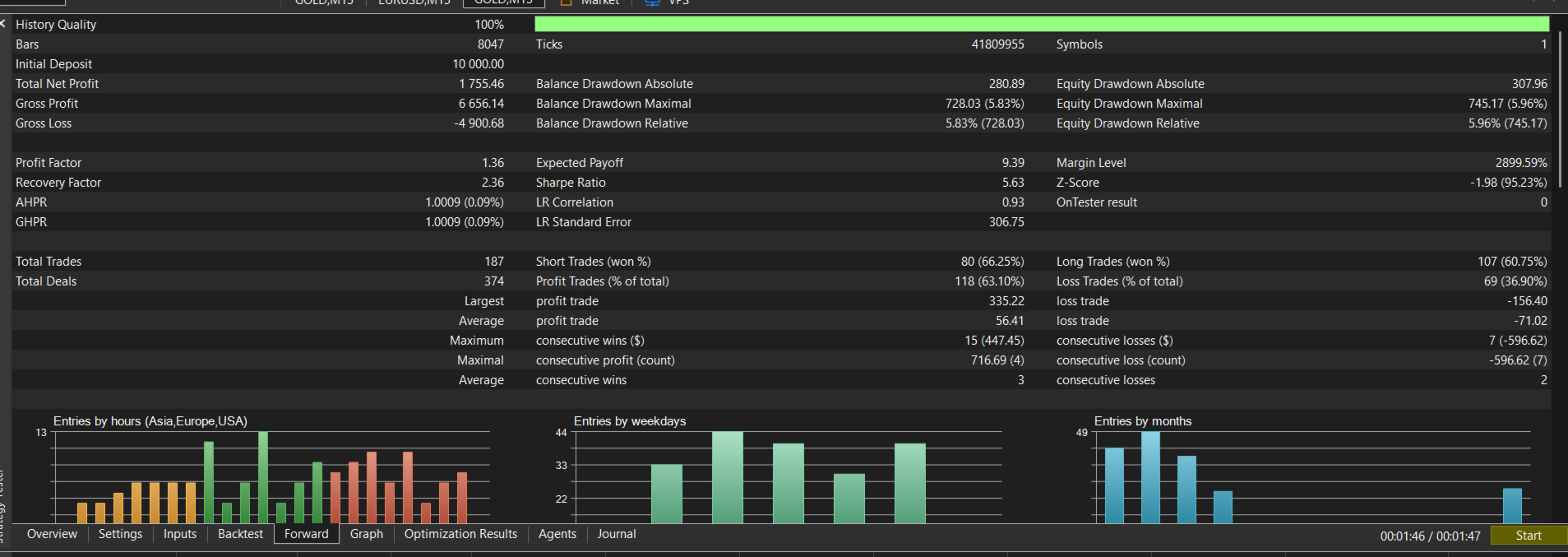Open the Graph tab
The image size is (1568, 557).
click(x=366, y=534)
